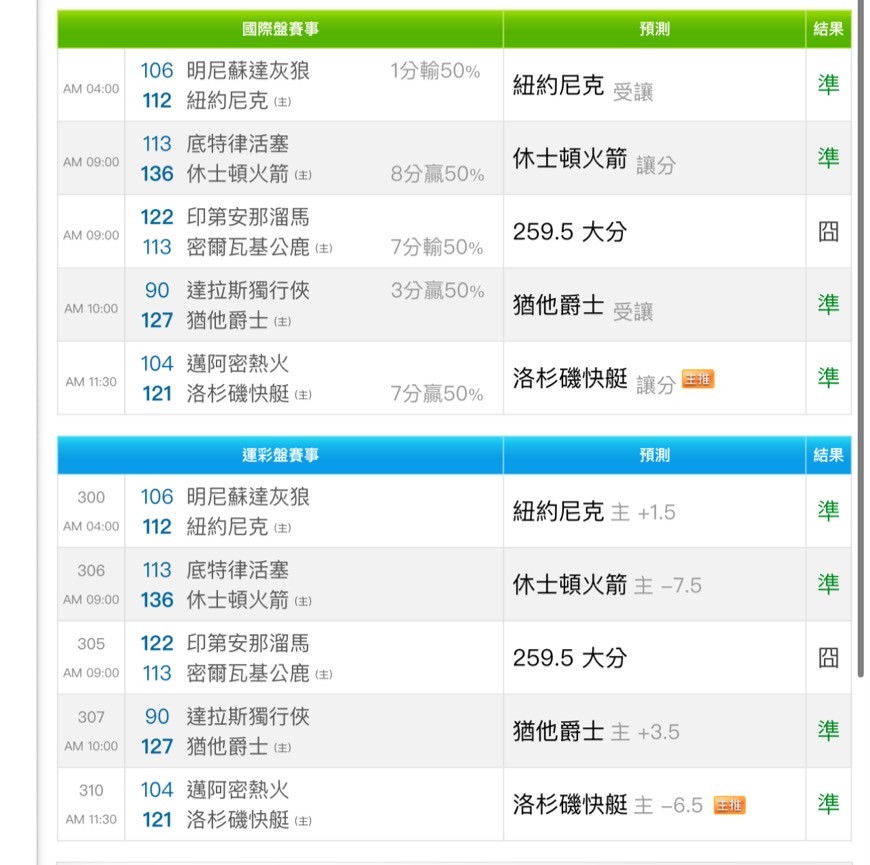The image size is (870, 865).
Task: Click the 預測 header in the blue table
Action: [655, 455]
